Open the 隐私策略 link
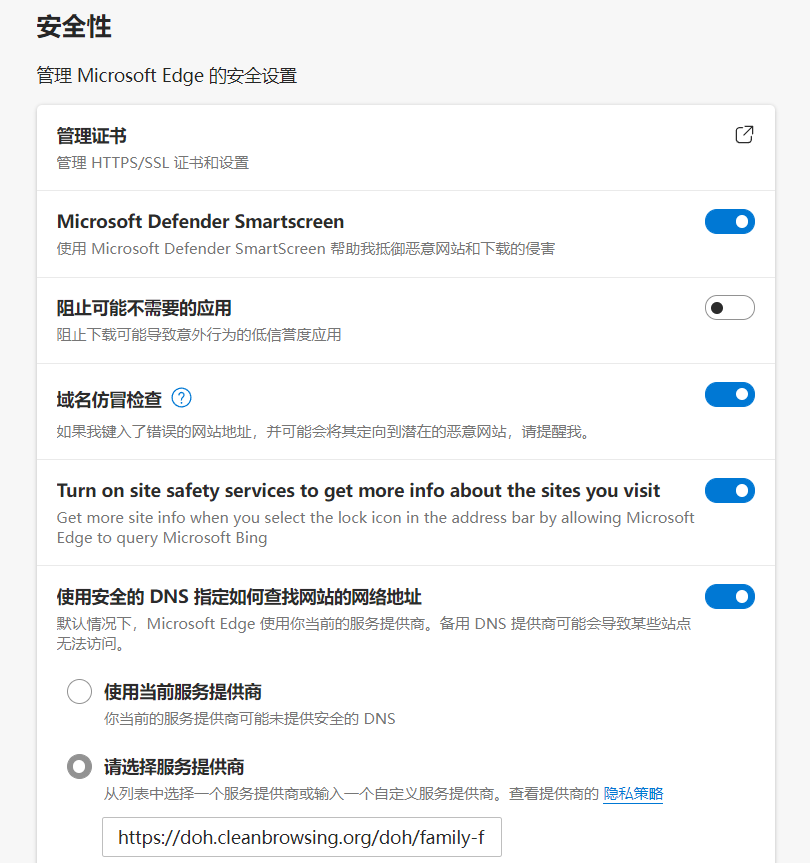The height and width of the screenshot is (863, 810). 633,794
